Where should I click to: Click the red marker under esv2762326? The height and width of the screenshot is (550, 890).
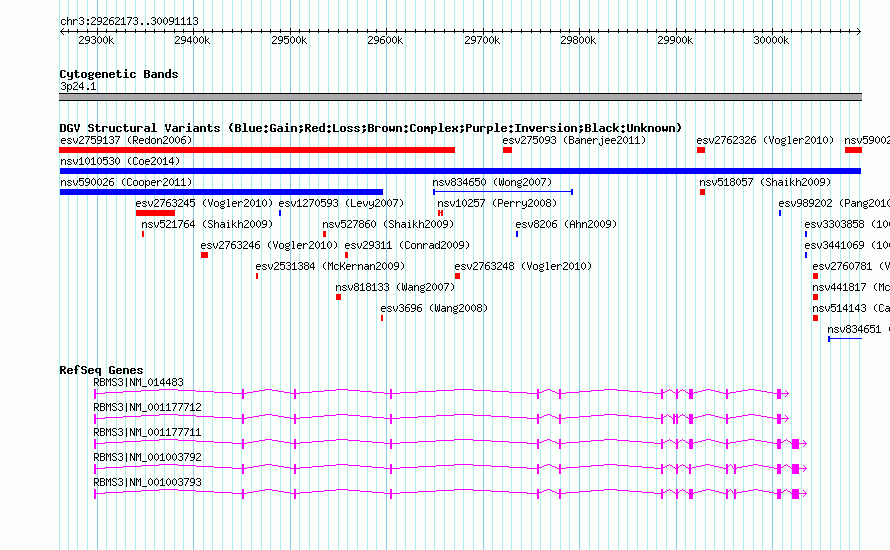pos(701,150)
